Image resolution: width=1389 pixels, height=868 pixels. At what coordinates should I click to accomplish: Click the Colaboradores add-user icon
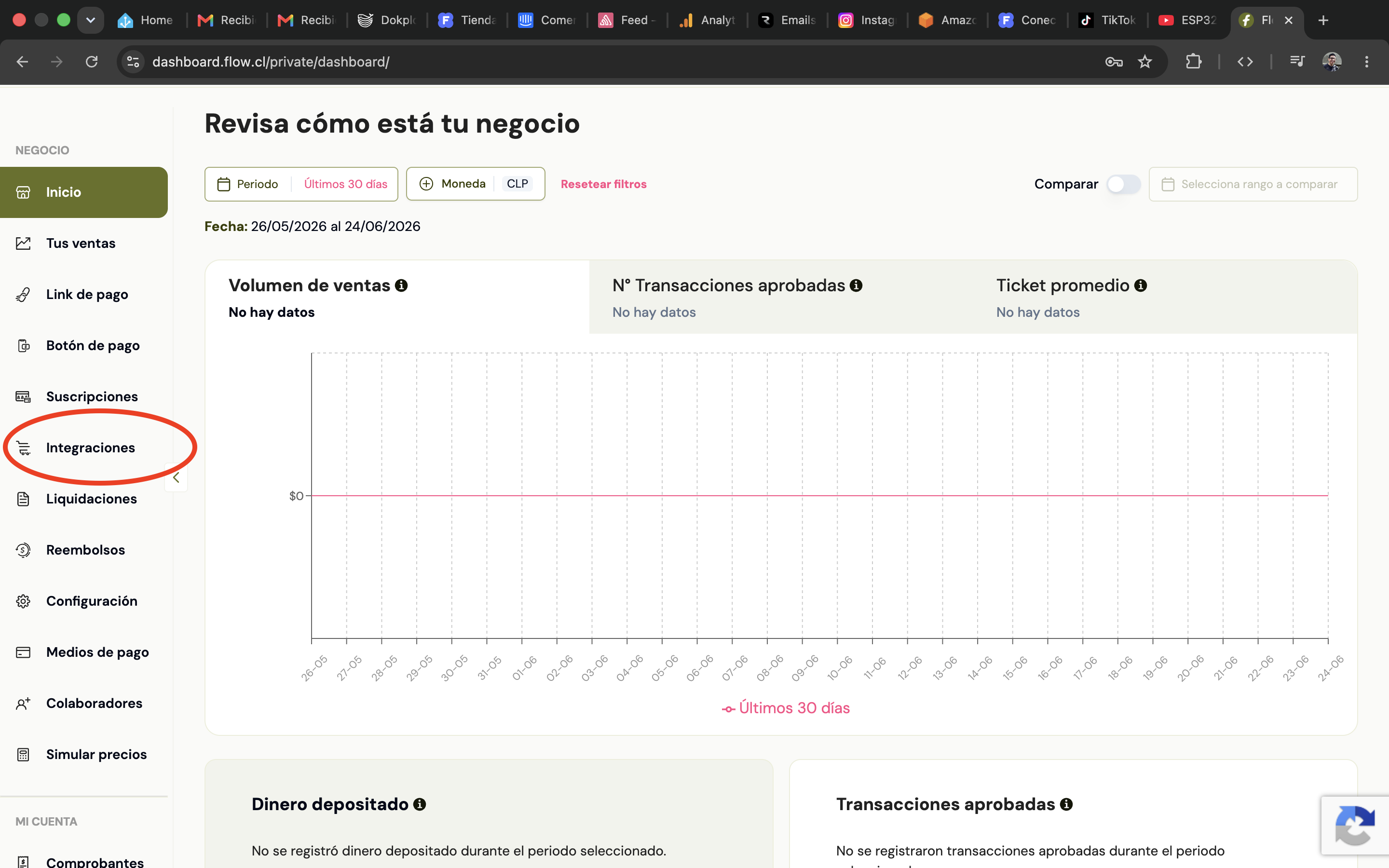[23, 703]
